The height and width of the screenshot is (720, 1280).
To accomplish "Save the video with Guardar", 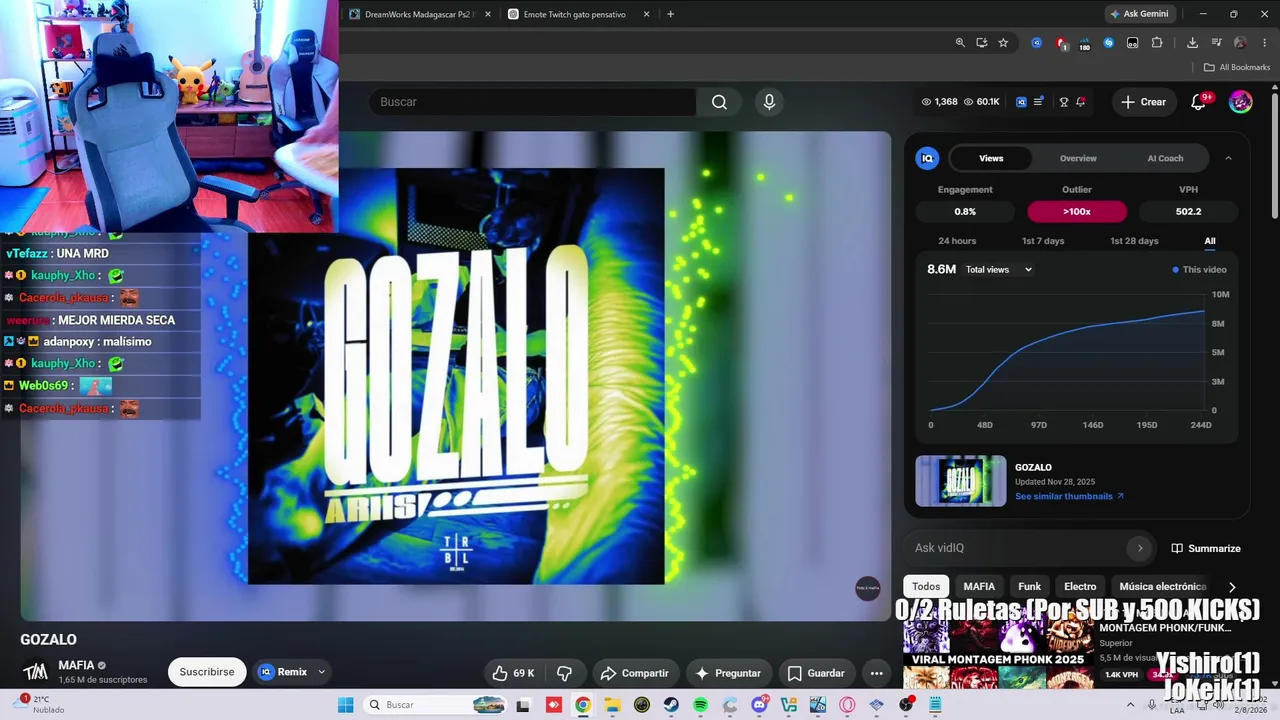I will click(x=816, y=673).
